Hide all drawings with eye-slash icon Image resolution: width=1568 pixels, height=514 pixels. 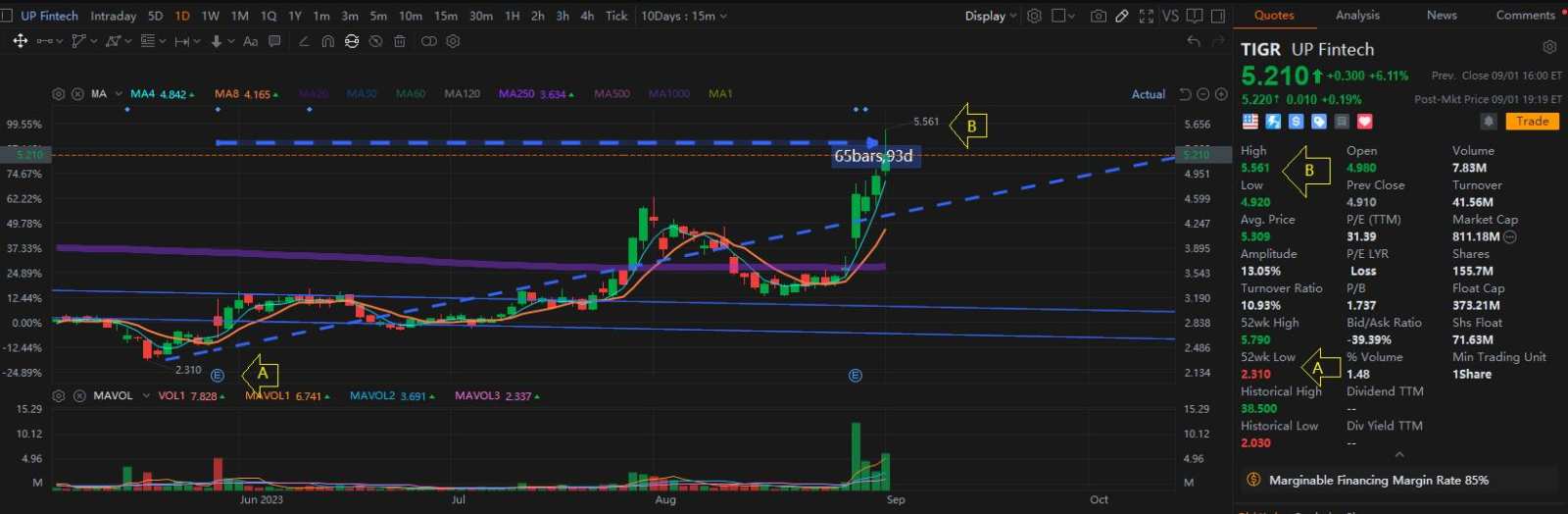click(375, 41)
